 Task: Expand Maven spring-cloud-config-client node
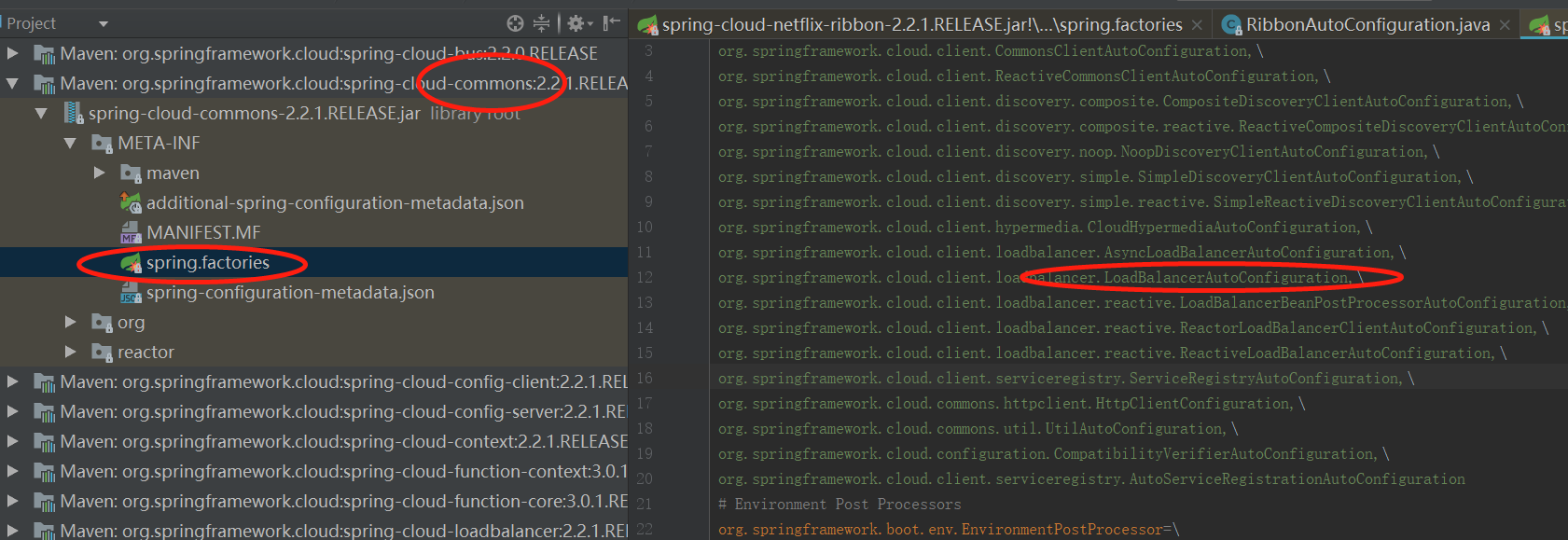(12, 381)
